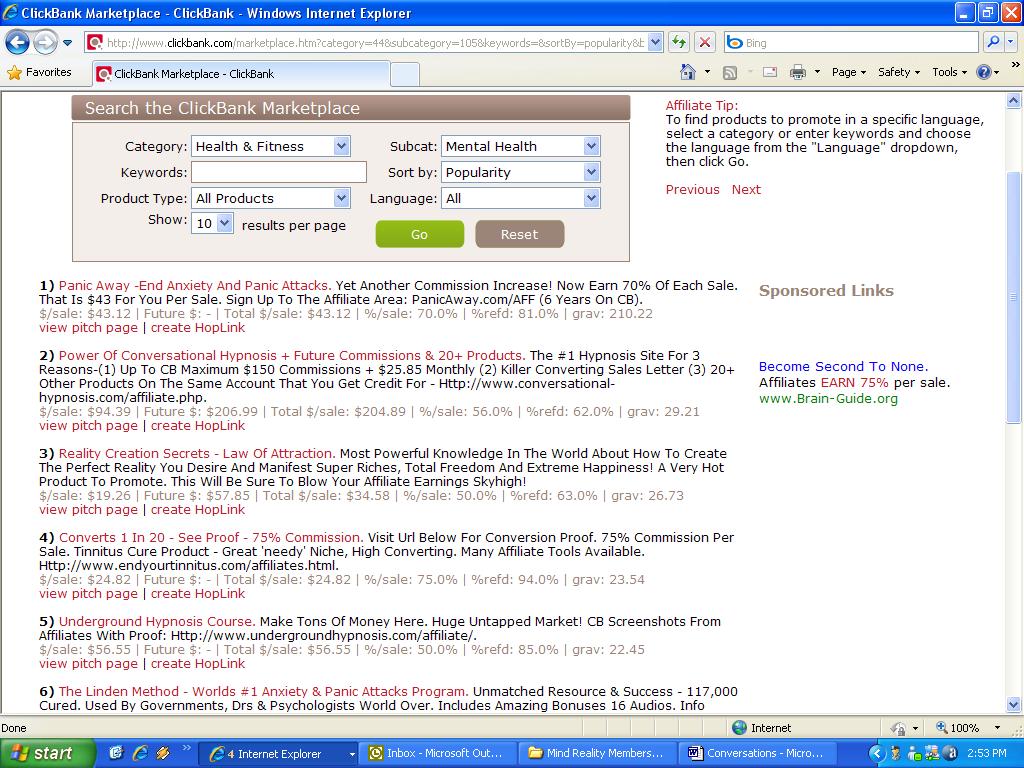Image resolution: width=1024 pixels, height=768 pixels.
Task: Switch to the Inbox - Microsoft Outlook taskbar item
Action: click(x=439, y=754)
